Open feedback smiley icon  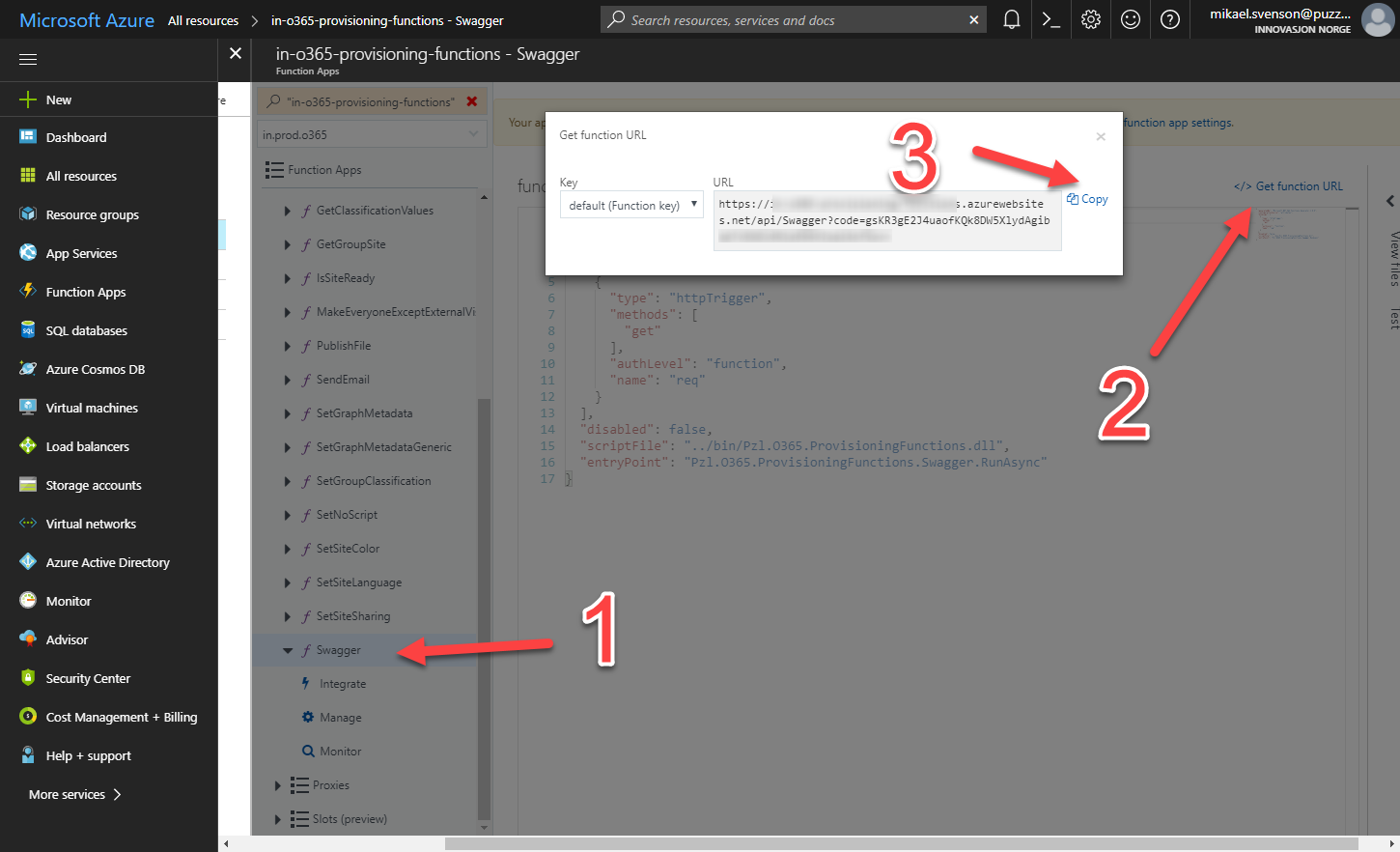coord(1131,19)
